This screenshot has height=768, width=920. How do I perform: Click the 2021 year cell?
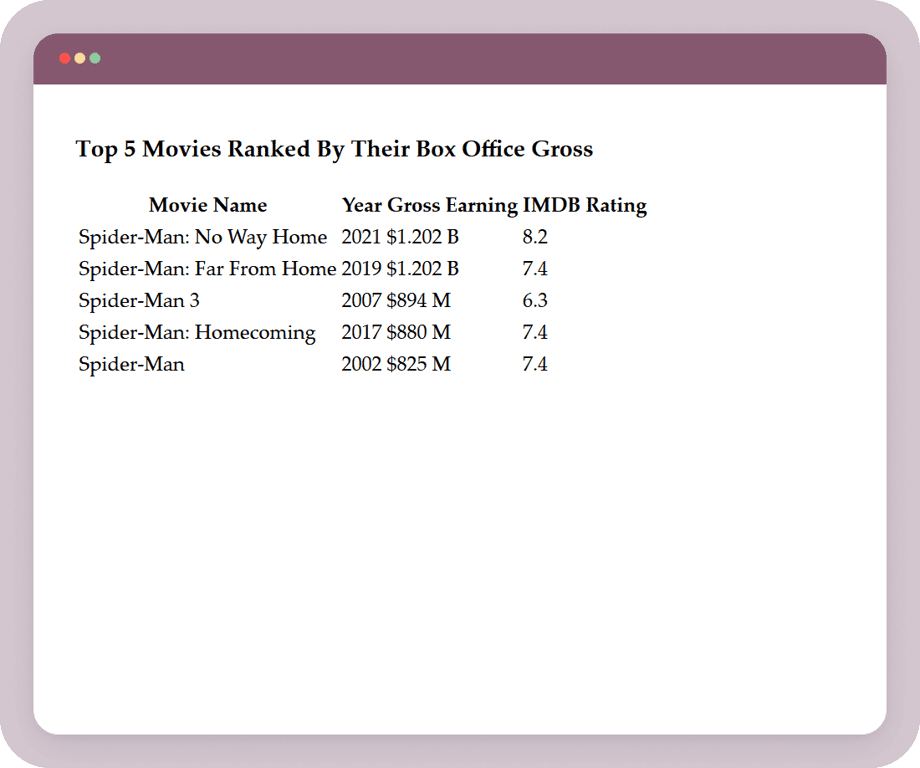coord(362,237)
